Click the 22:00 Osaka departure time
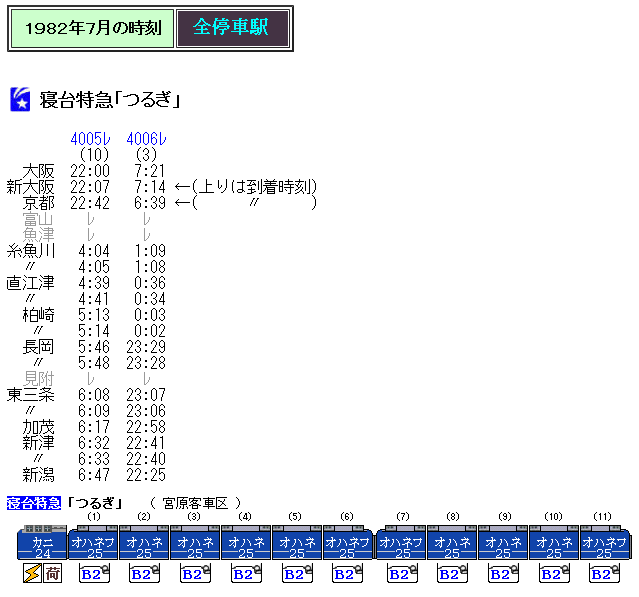Screen dimensions: 639x597 [x=90, y=171]
